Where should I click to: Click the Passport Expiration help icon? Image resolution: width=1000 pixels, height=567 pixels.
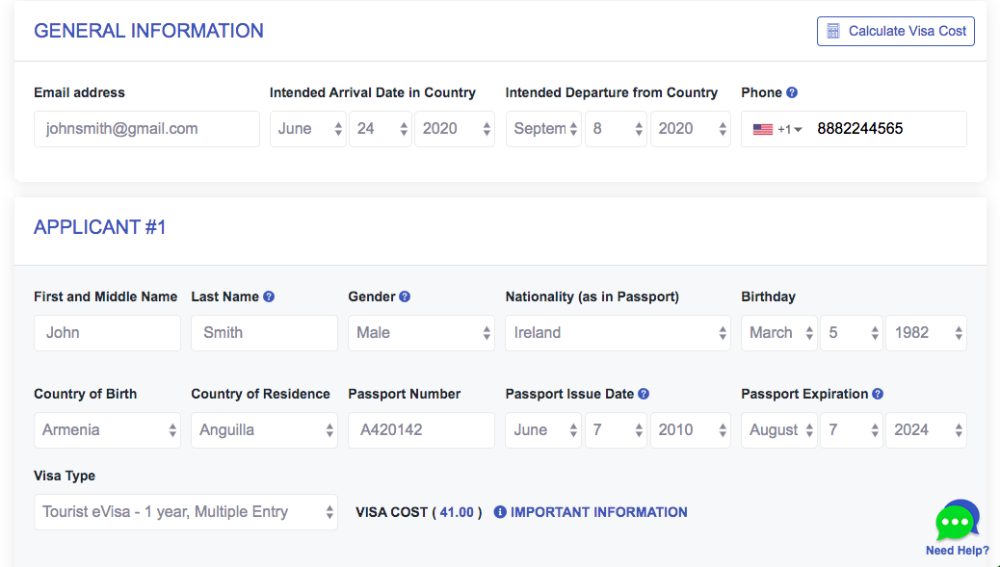(878, 394)
